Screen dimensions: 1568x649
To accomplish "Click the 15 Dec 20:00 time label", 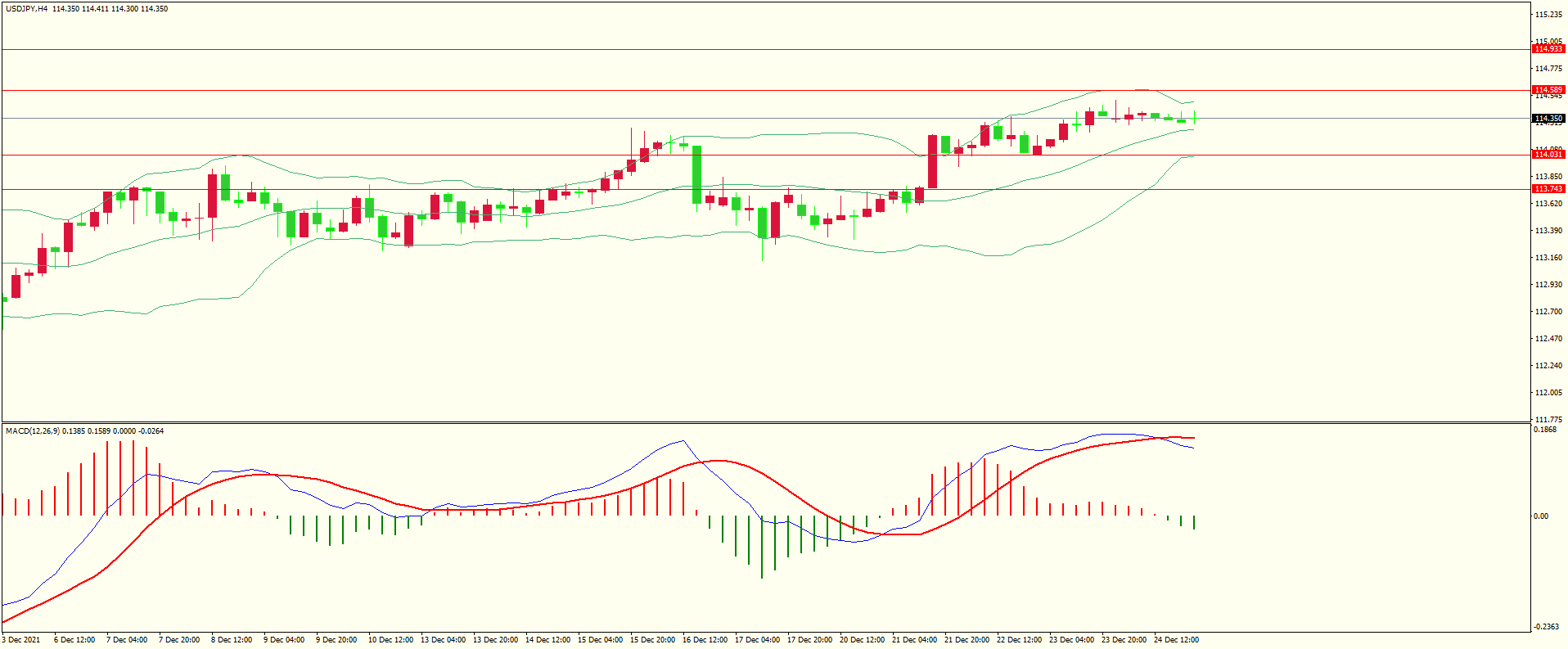I will (652, 640).
